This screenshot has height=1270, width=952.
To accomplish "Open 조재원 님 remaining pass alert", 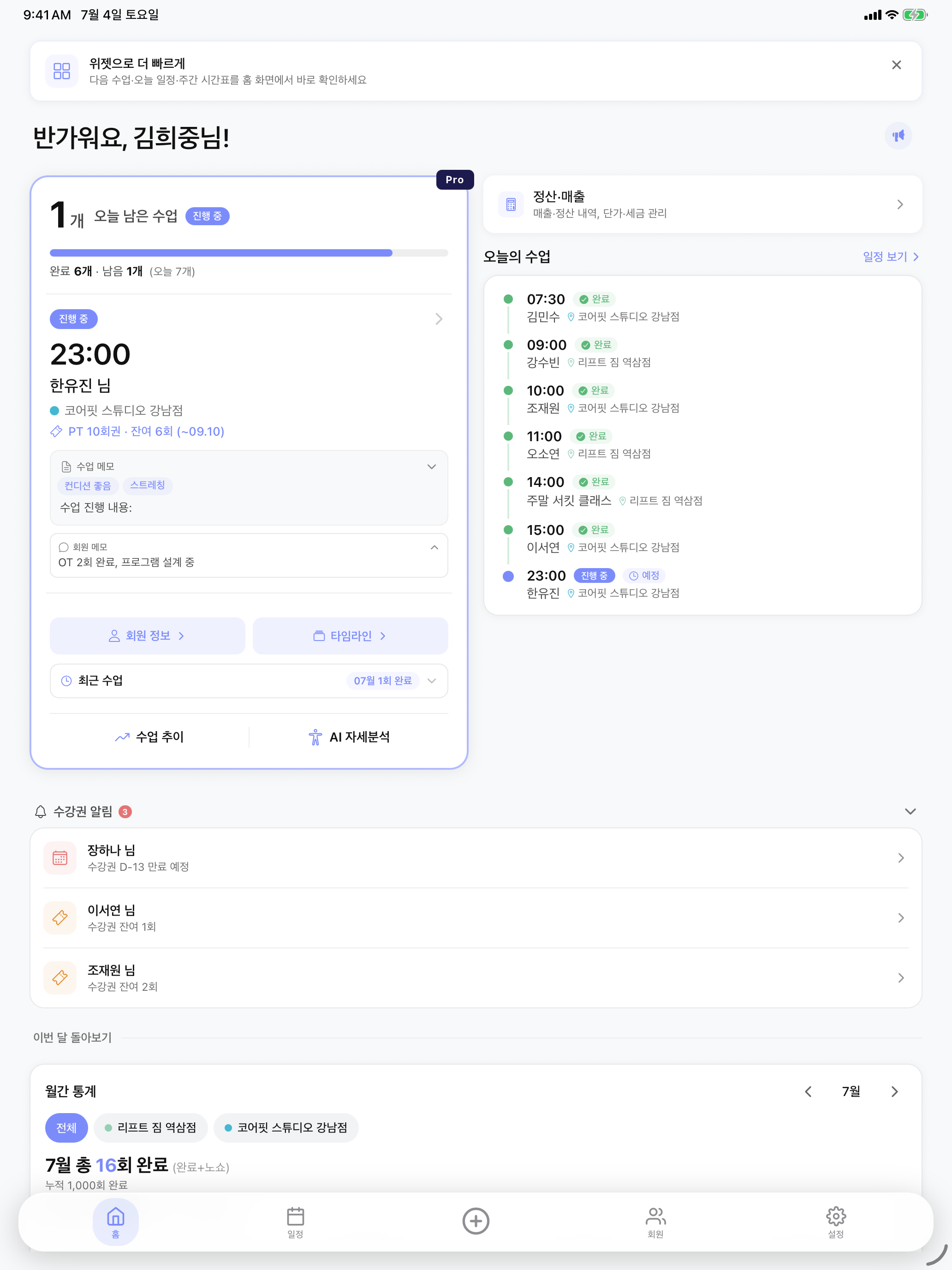I will tap(476, 978).
